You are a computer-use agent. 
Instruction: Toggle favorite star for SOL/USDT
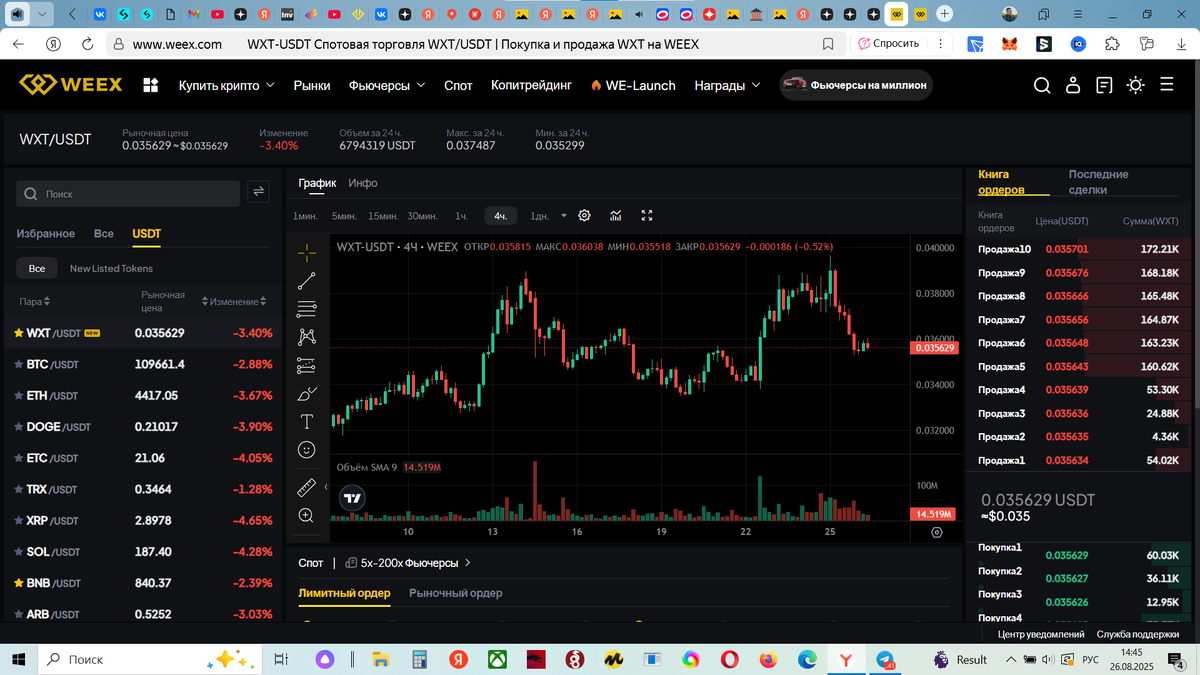[18, 551]
